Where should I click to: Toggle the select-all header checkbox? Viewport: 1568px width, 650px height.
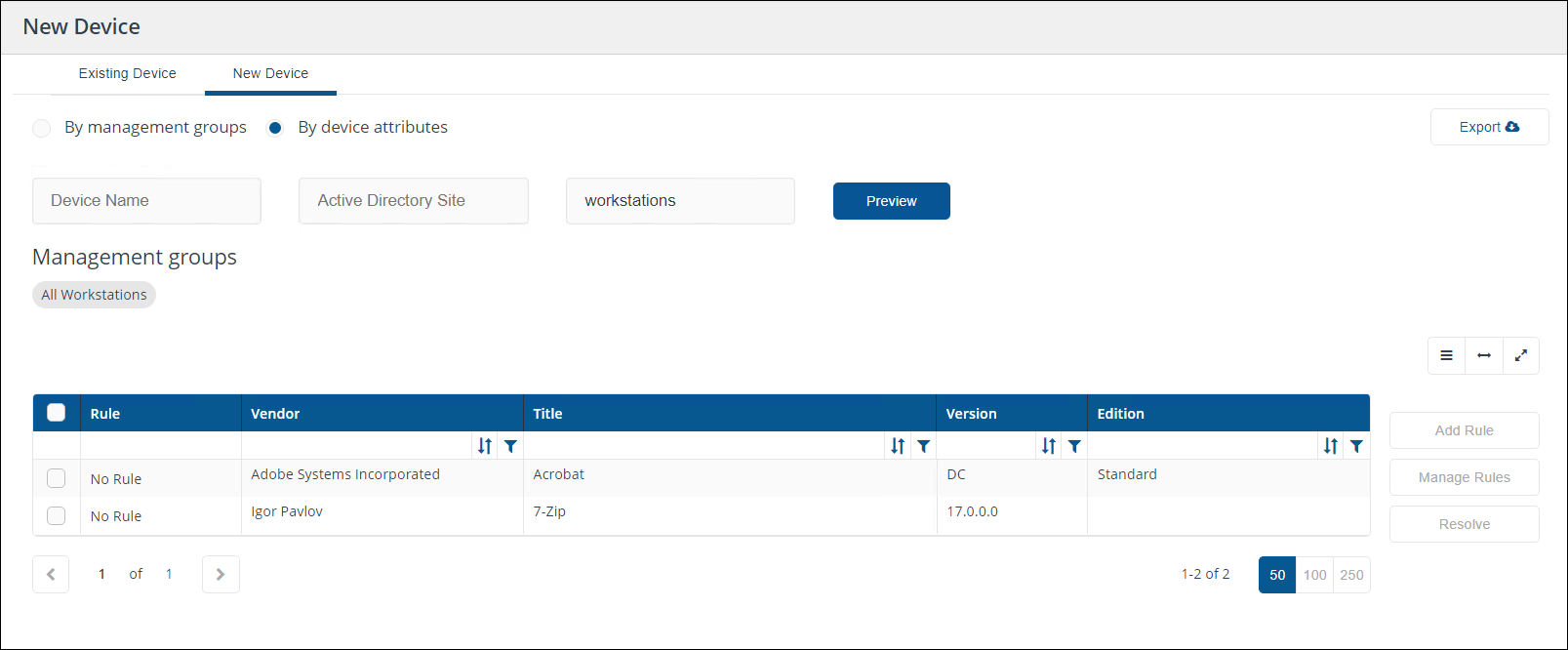pyautogui.click(x=57, y=413)
